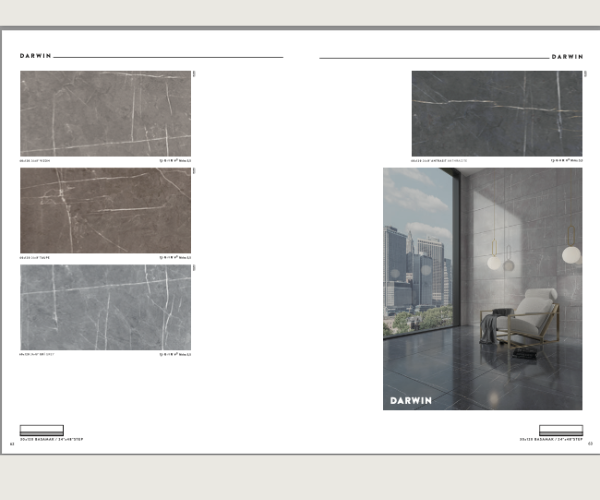600x500 pixels.
Task: Click the caption under the taupe tile
Action: click(x=36, y=256)
